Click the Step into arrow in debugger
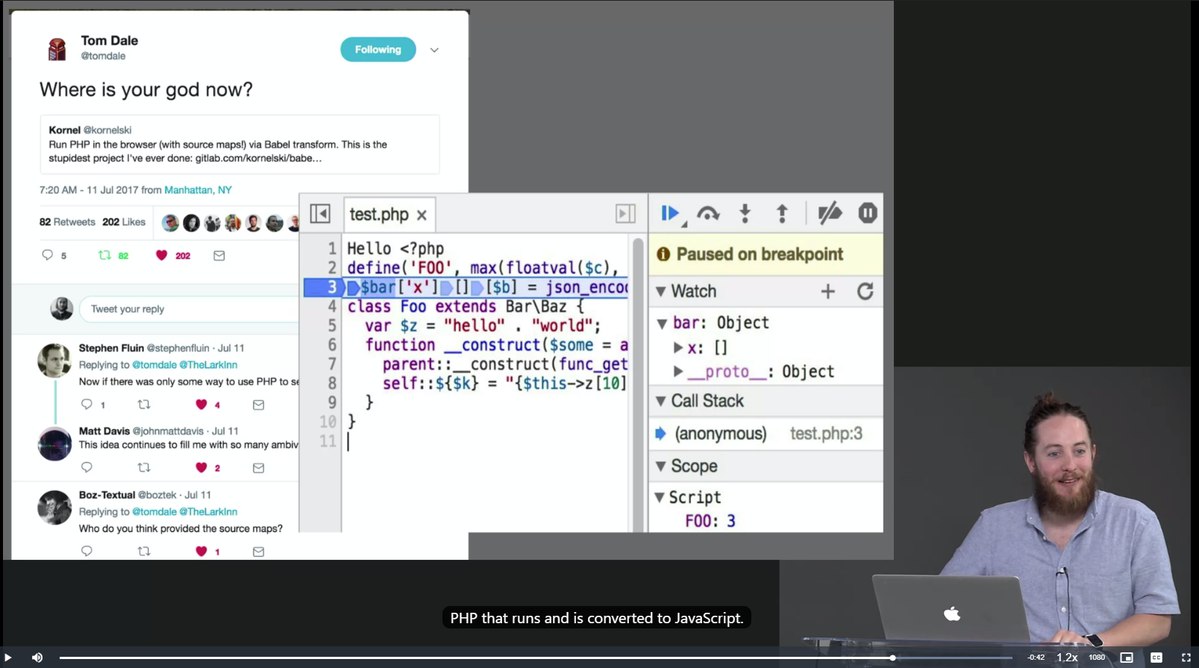The image size is (1199, 668). pos(745,214)
